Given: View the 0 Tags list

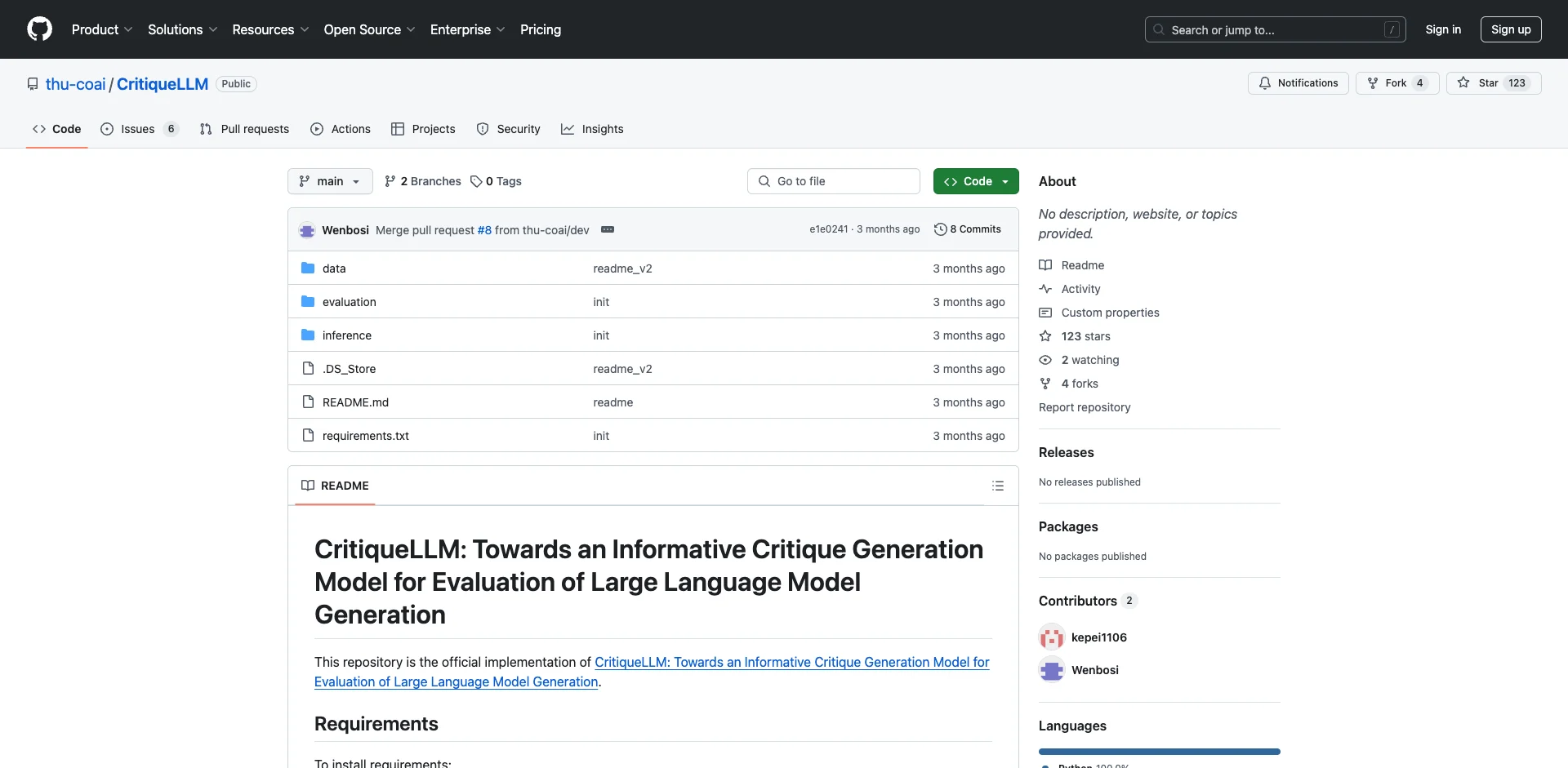Looking at the screenshot, I should point(496,181).
